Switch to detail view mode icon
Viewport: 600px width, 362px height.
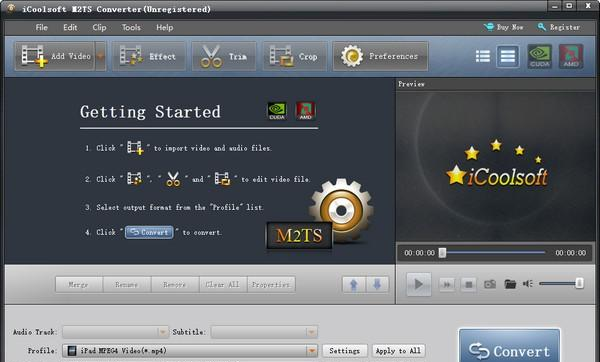pyautogui.click(x=508, y=56)
